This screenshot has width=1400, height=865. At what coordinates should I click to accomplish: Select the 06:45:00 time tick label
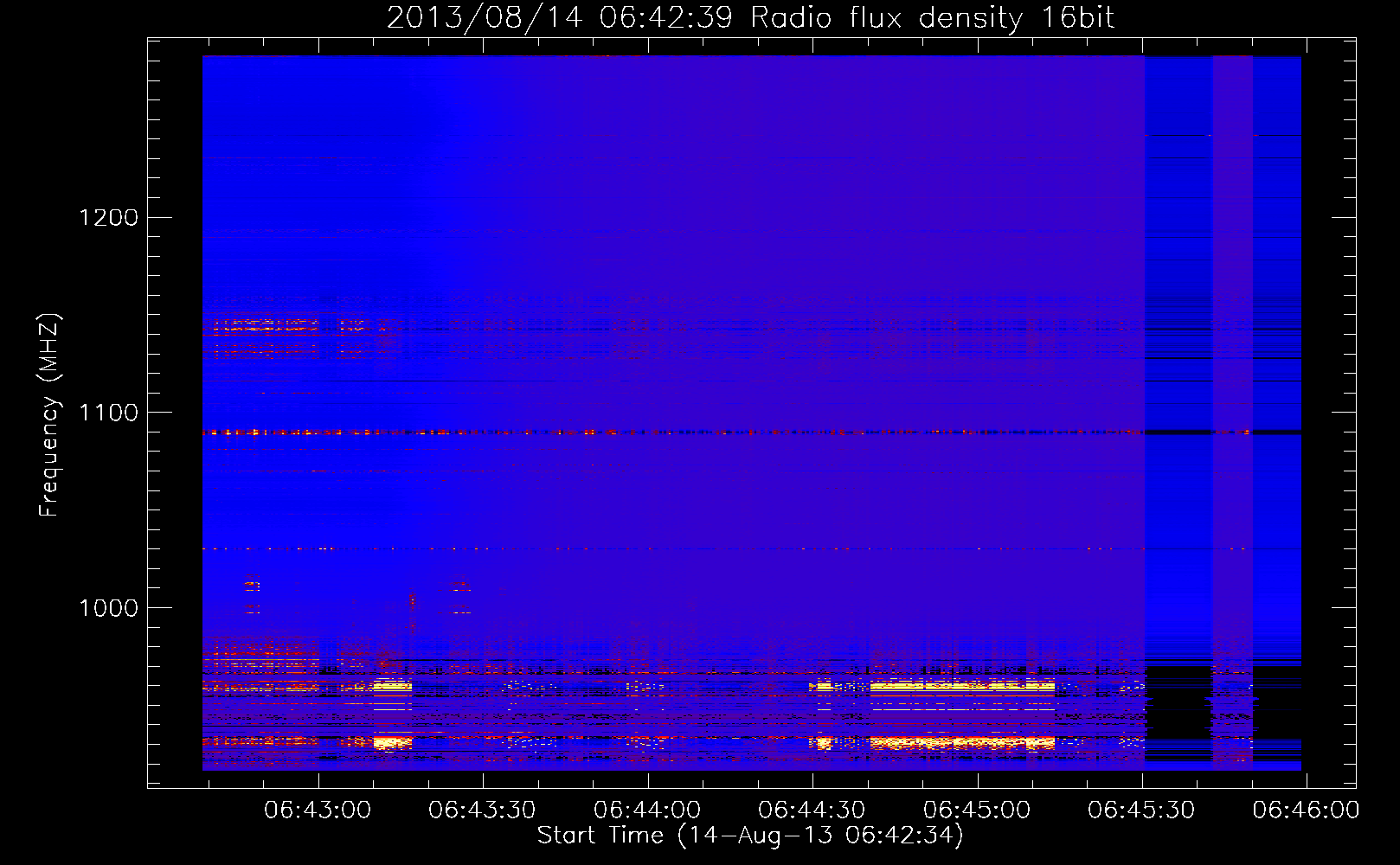[977, 811]
